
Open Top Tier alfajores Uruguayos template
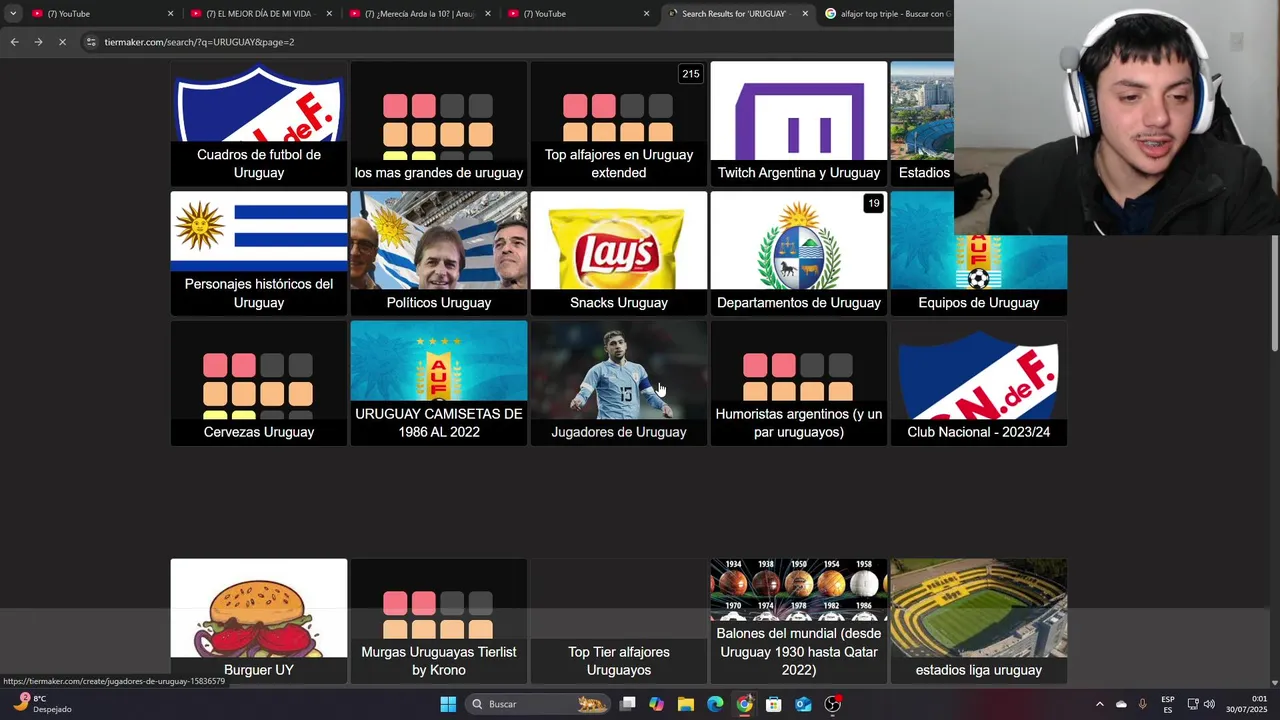coord(619,621)
